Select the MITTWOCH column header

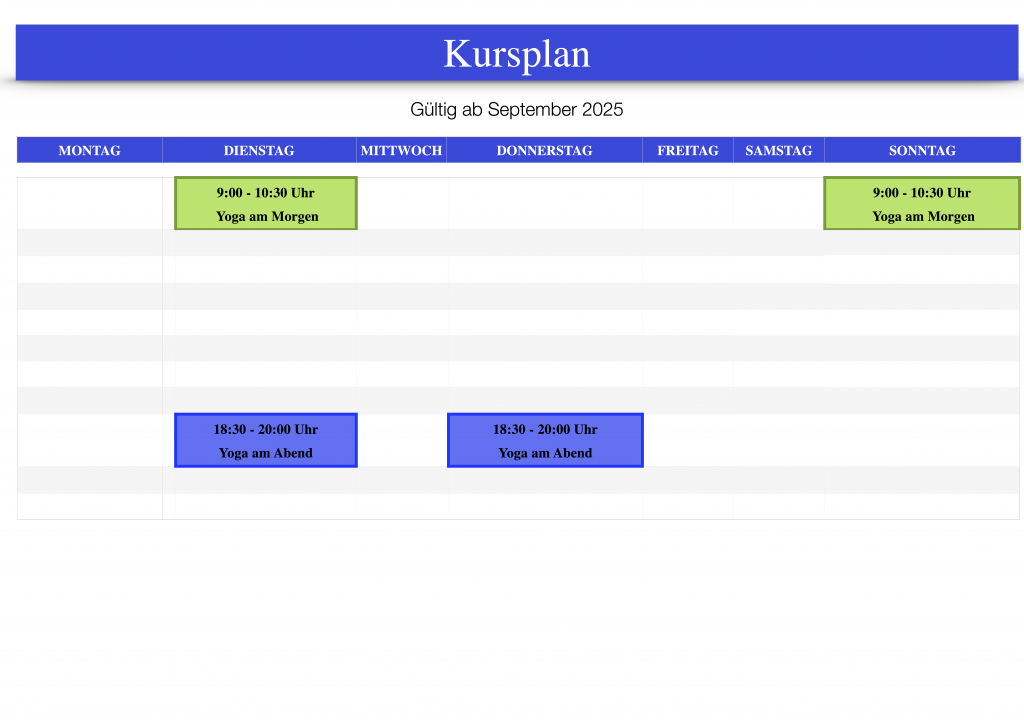401,150
